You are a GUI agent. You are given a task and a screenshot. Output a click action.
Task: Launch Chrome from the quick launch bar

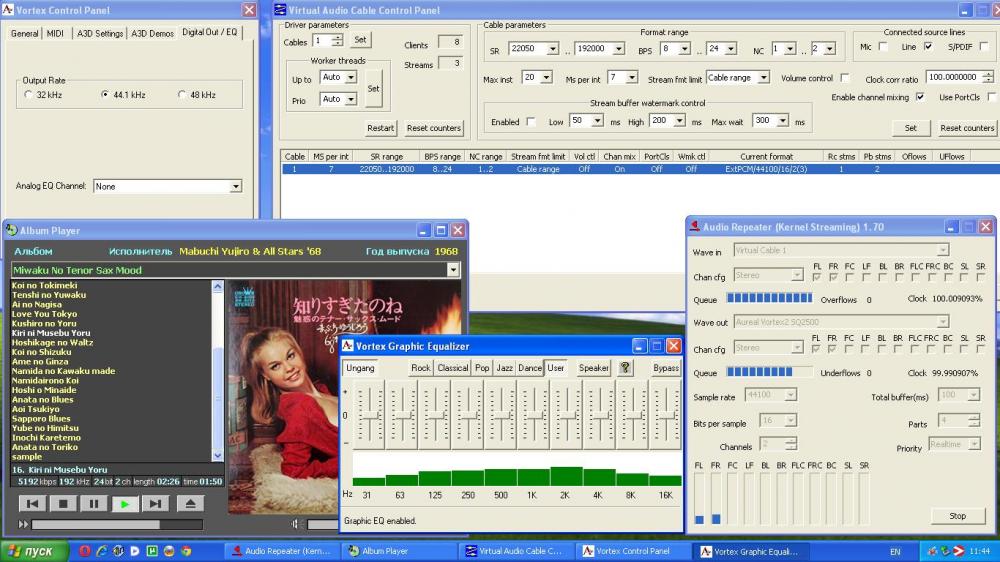pos(186,551)
